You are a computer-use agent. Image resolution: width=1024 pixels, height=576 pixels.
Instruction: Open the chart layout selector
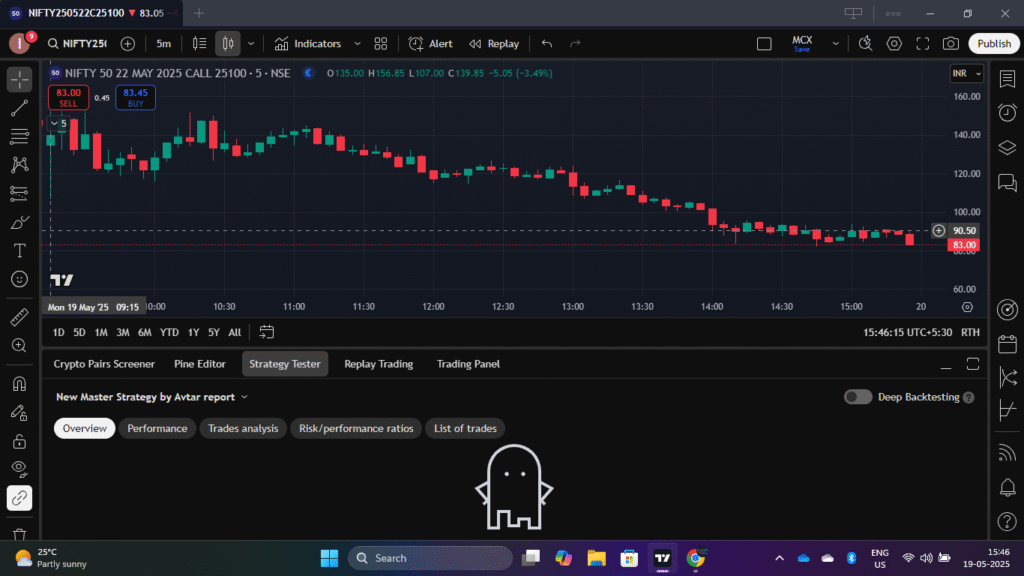(764, 44)
